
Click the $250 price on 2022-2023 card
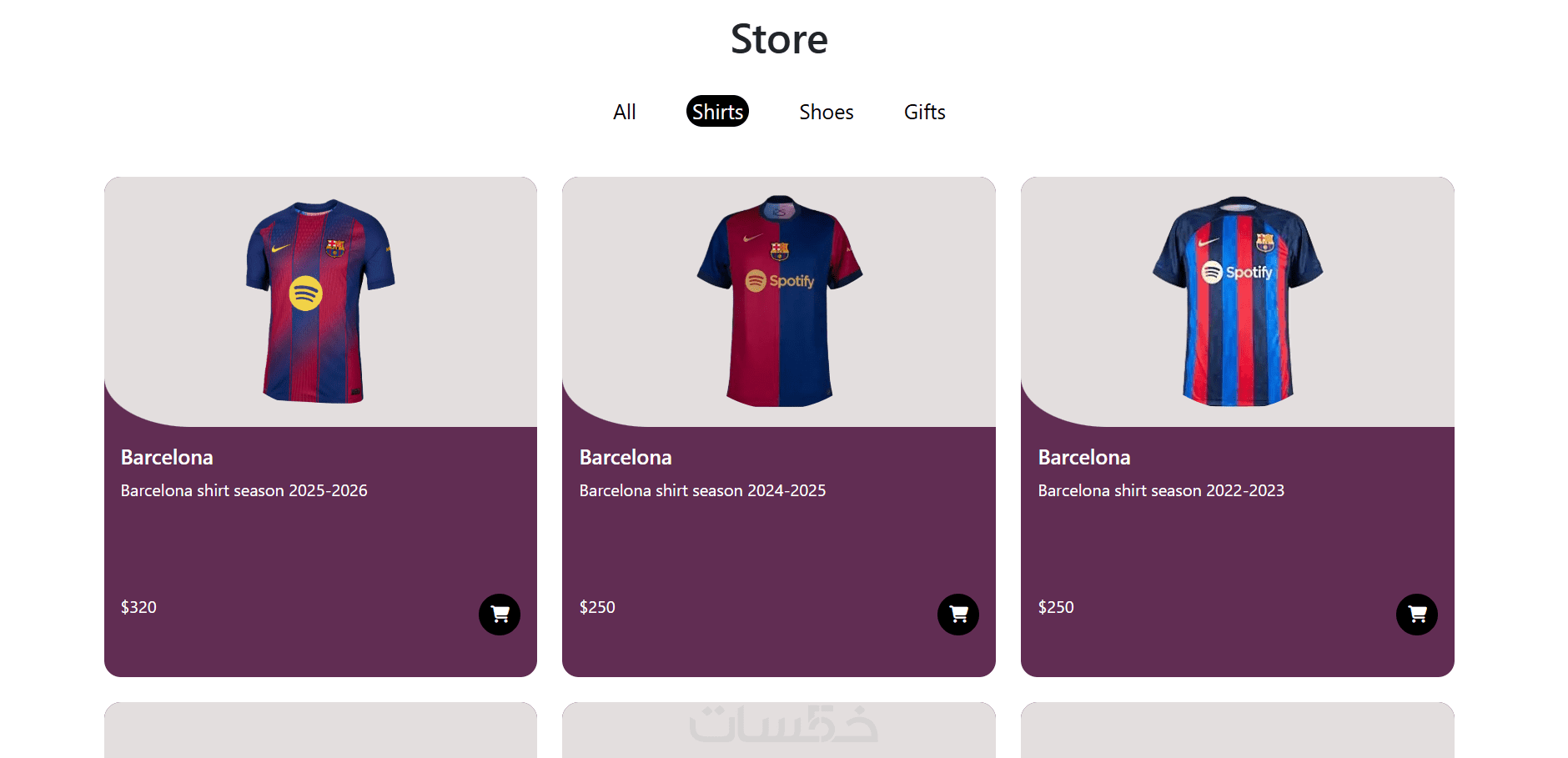pyautogui.click(x=1056, y=607)
